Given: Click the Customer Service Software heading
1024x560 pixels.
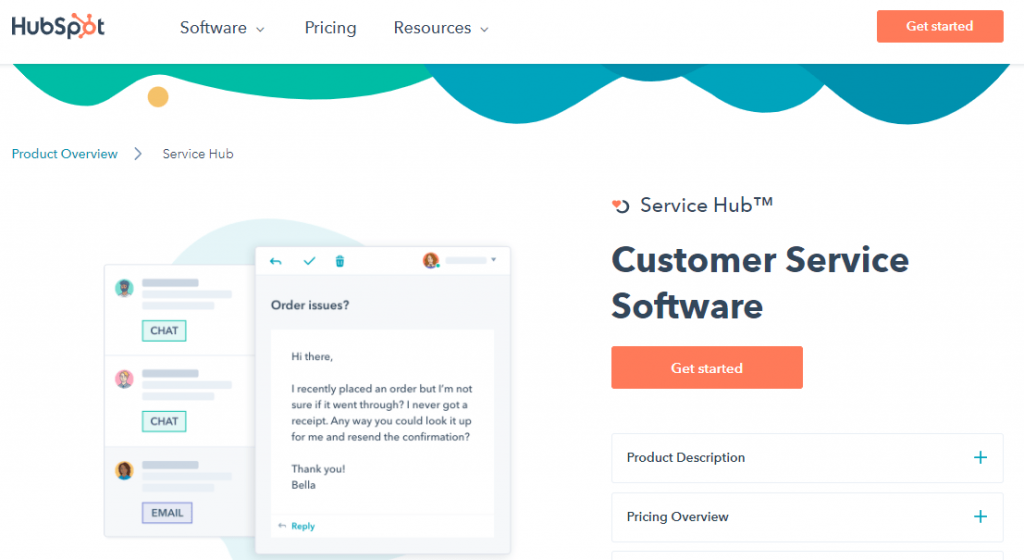Looking at the screenshot, I should 760,283.
